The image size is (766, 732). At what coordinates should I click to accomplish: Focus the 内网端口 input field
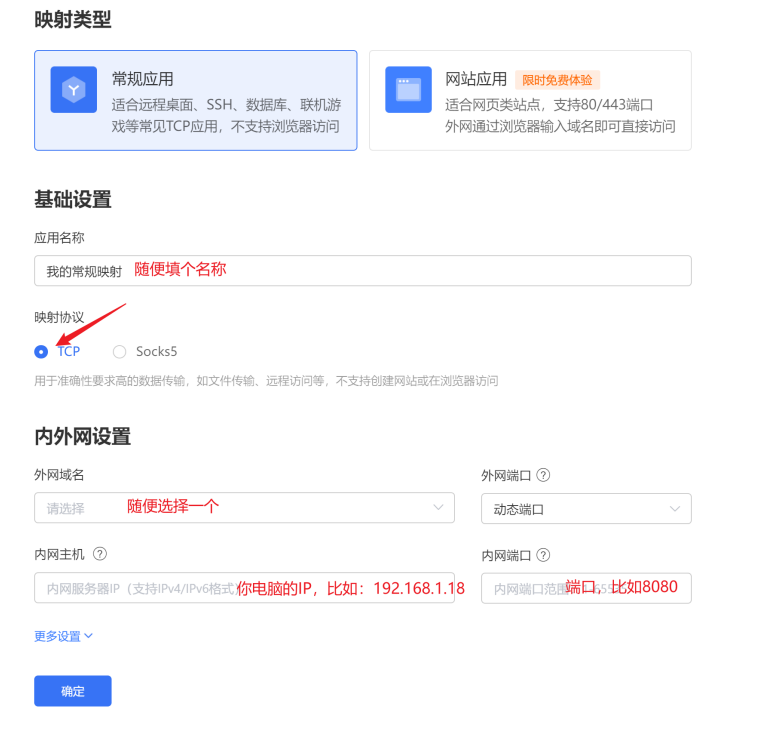coord(586,588)
